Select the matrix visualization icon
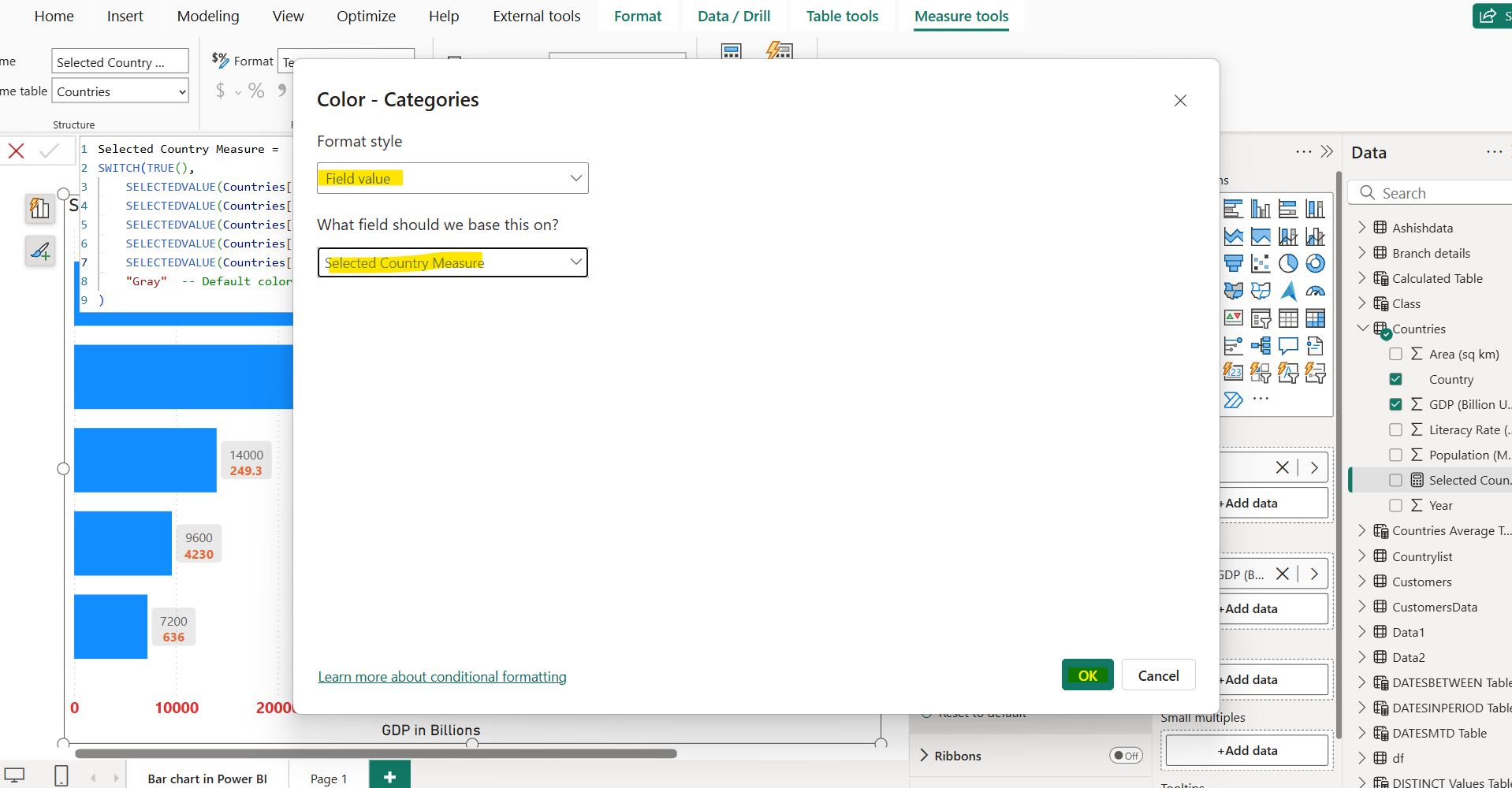The image size is (1512, 788). click(x=1316, y=318)
